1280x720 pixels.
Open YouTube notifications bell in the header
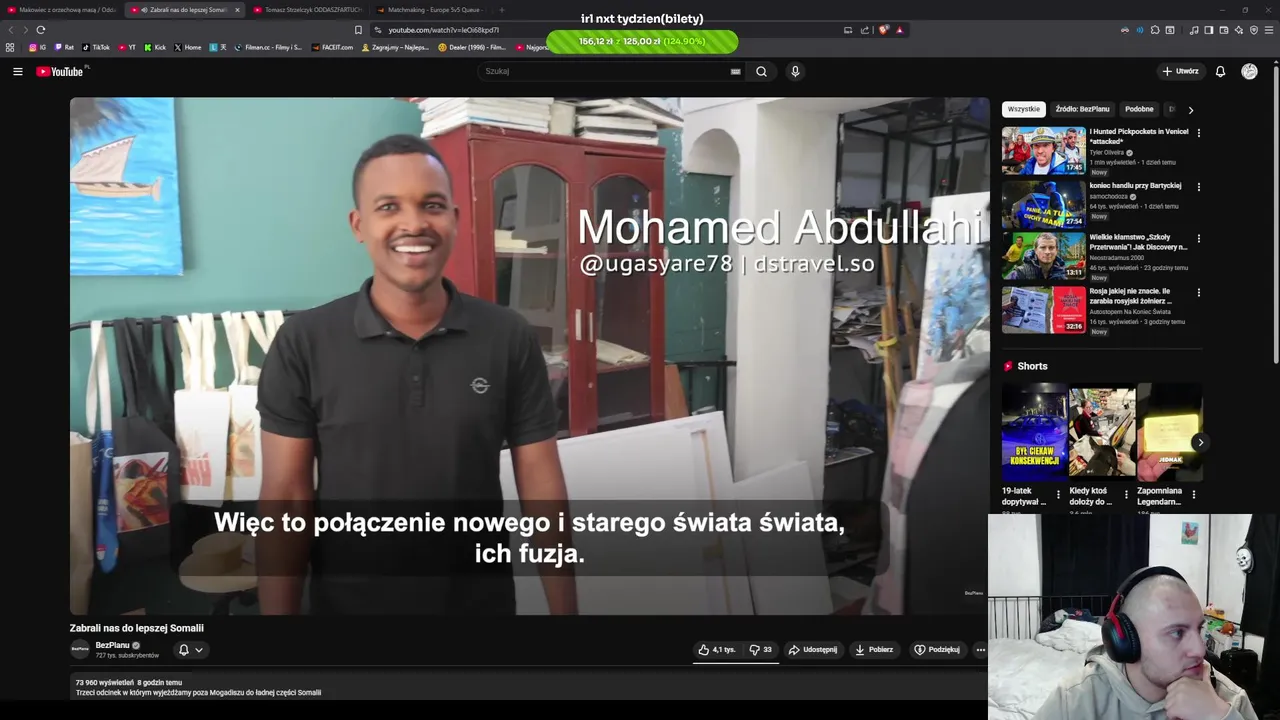click(x=1220, y=71)
